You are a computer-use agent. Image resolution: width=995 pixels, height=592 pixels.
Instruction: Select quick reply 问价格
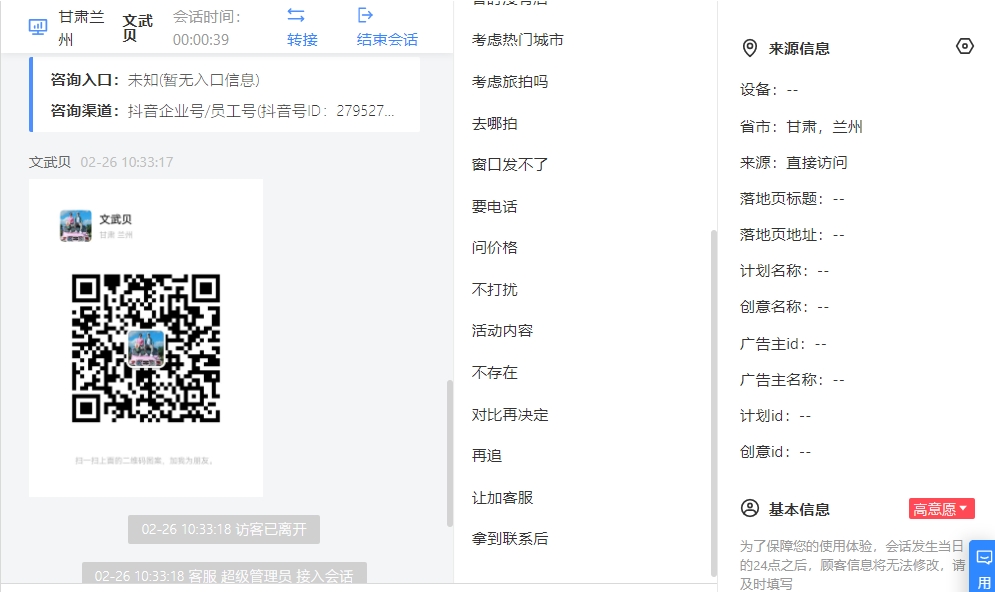494,247
